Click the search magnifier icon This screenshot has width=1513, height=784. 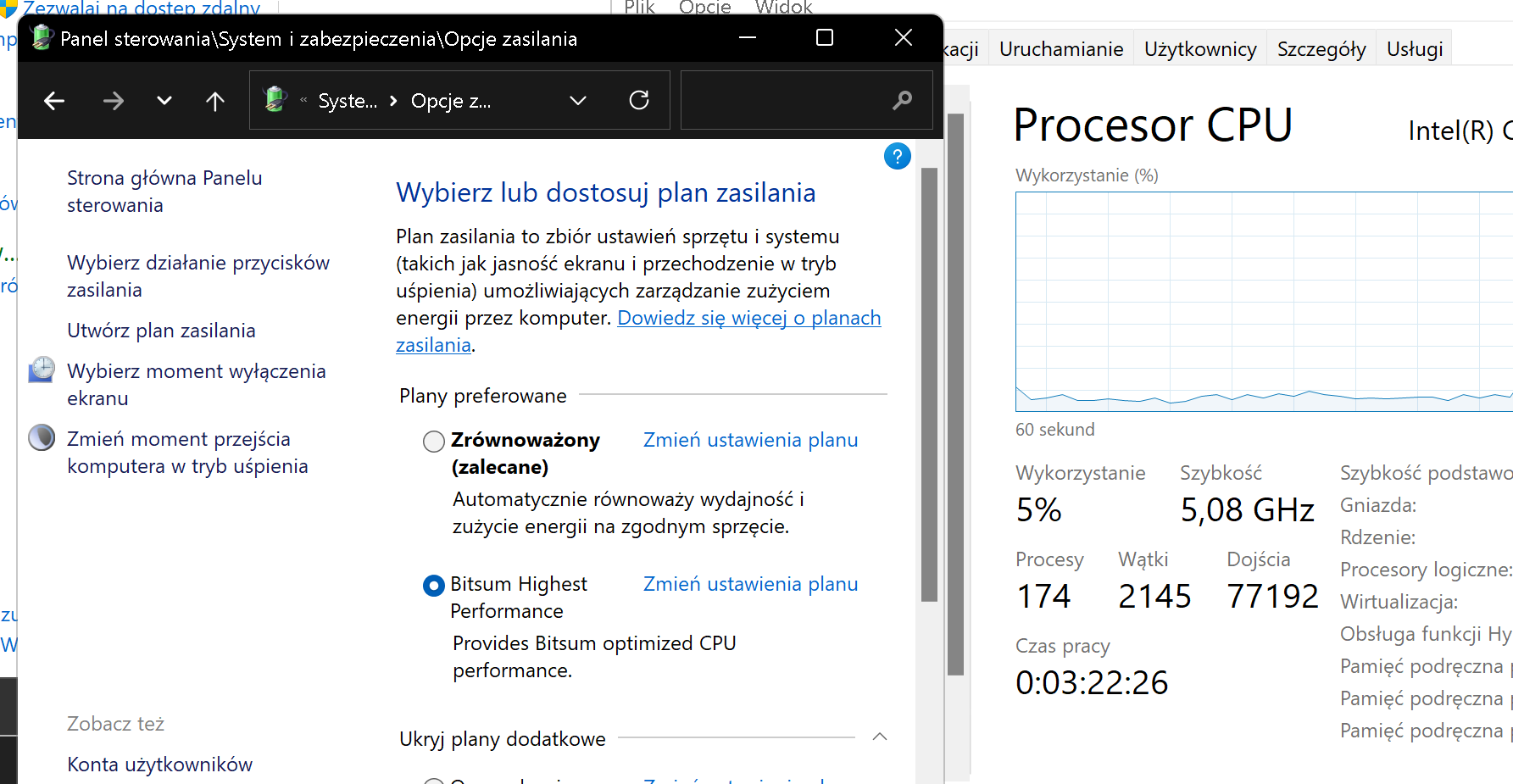[903, 100]
